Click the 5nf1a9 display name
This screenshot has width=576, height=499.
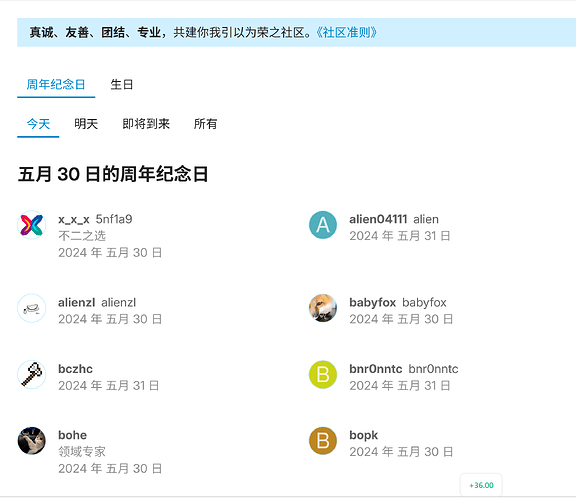pos(114,219)
